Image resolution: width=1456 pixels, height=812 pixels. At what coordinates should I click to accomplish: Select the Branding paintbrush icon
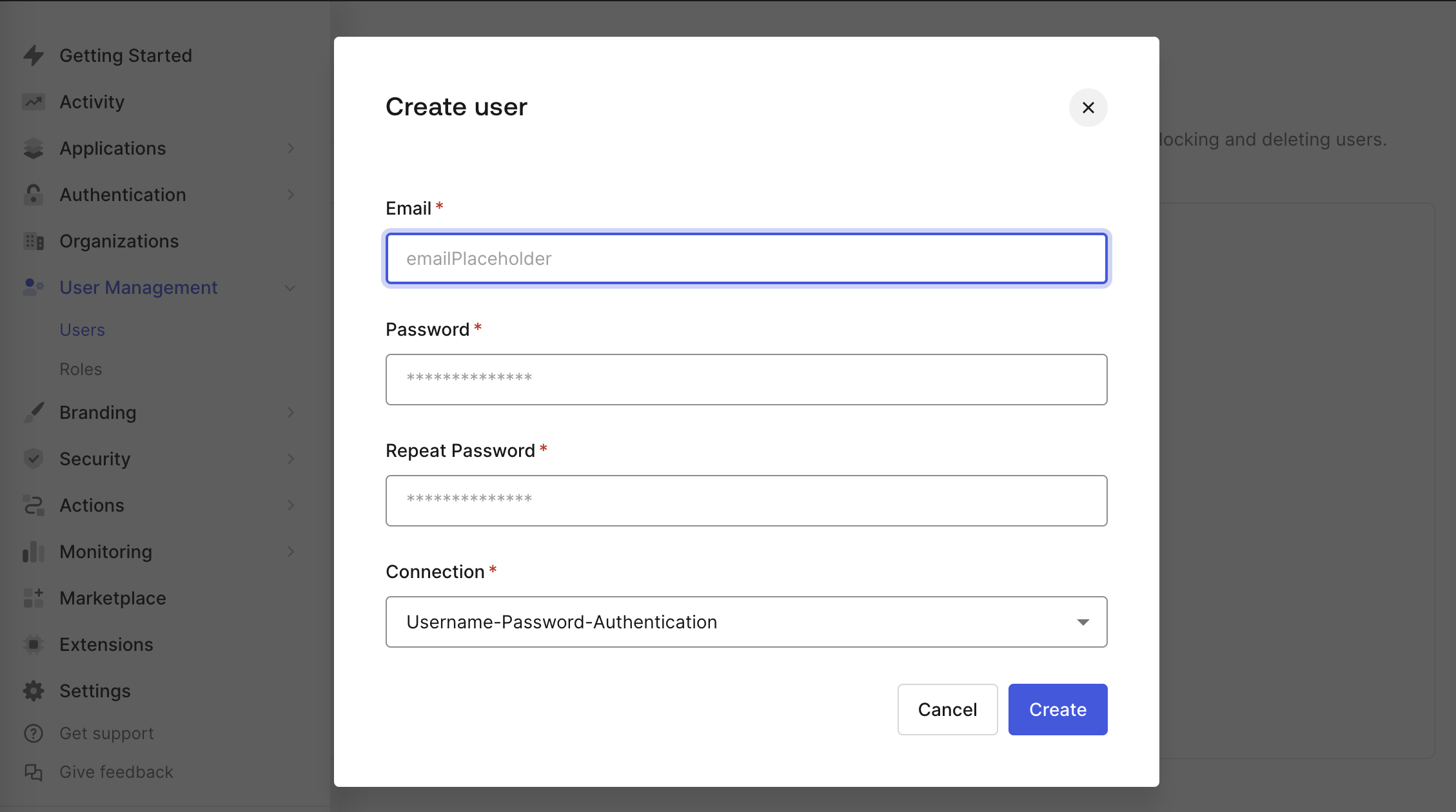click(33, 412)
